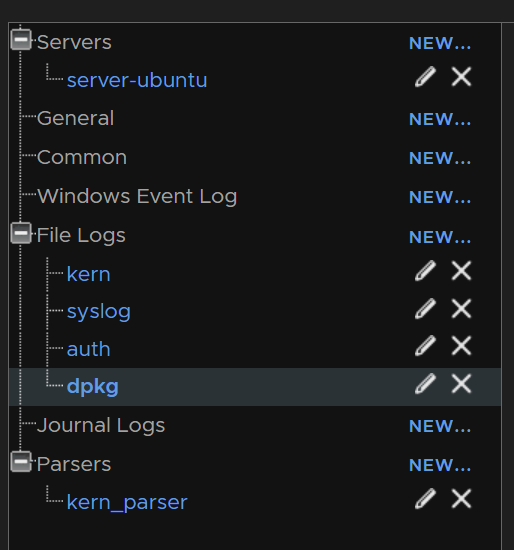
Task: Collapse the File Logs node
Action: click(21, 233)
